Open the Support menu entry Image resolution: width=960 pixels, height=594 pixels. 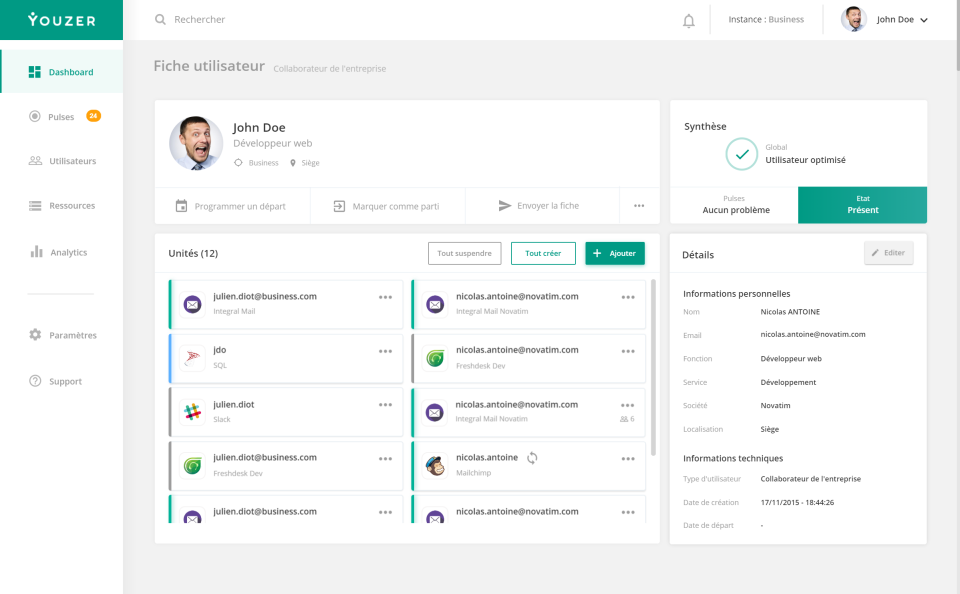pyautogui.click(x=32, y=381)
